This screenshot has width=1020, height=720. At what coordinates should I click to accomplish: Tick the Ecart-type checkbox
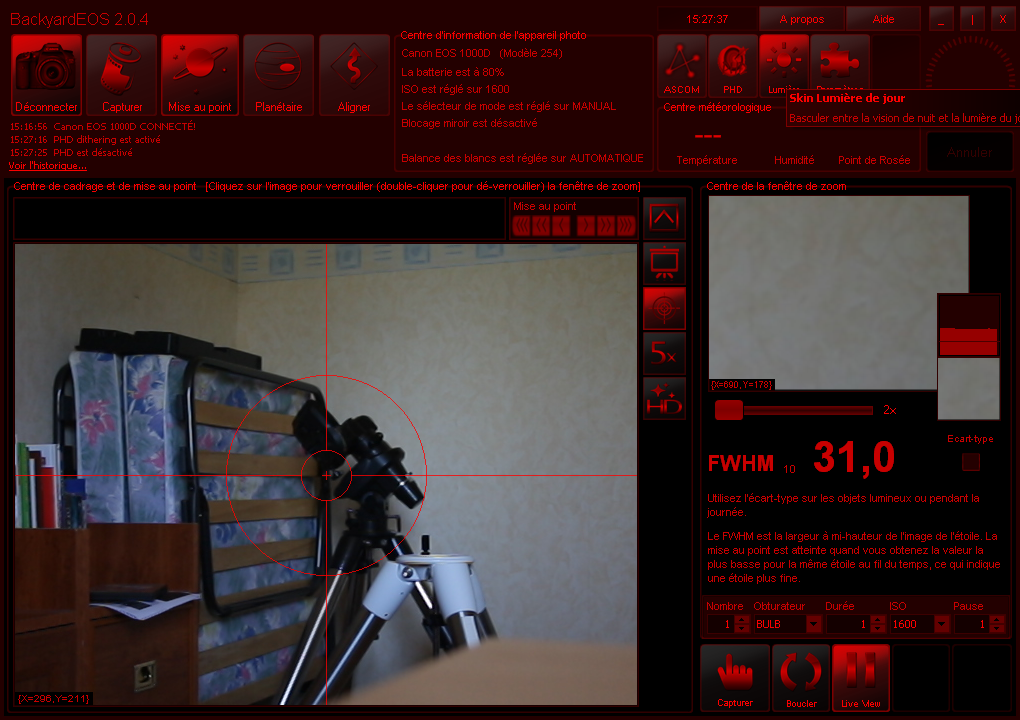(x=971, y=462)
